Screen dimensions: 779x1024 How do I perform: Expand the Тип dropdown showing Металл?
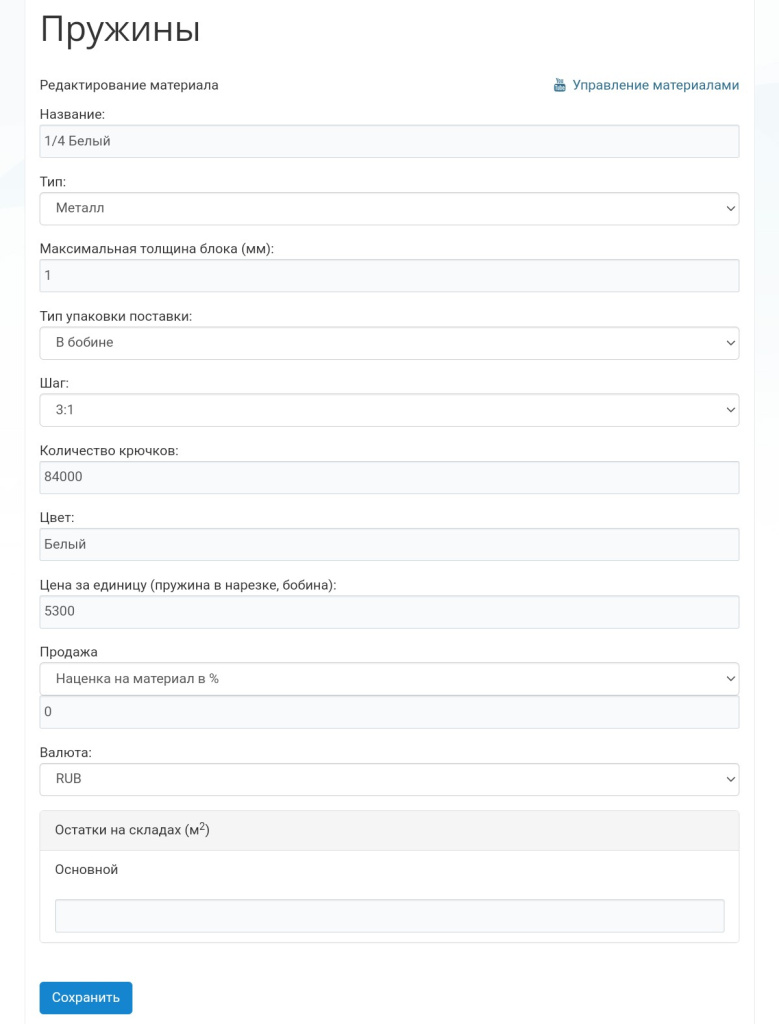coord(389,208)
